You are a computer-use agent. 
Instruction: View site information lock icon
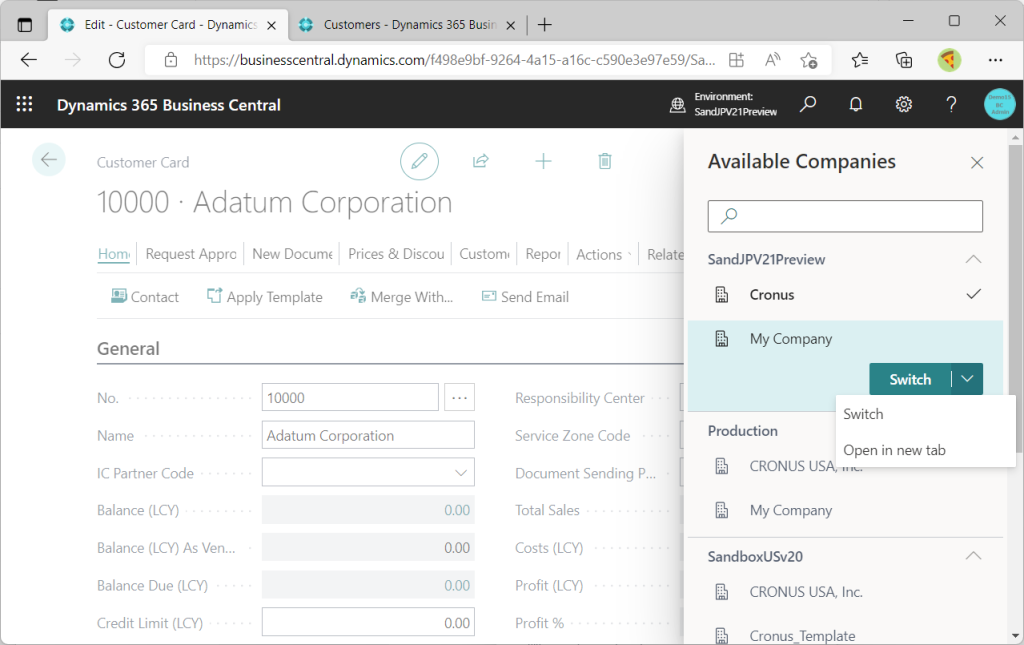[171, 61]
